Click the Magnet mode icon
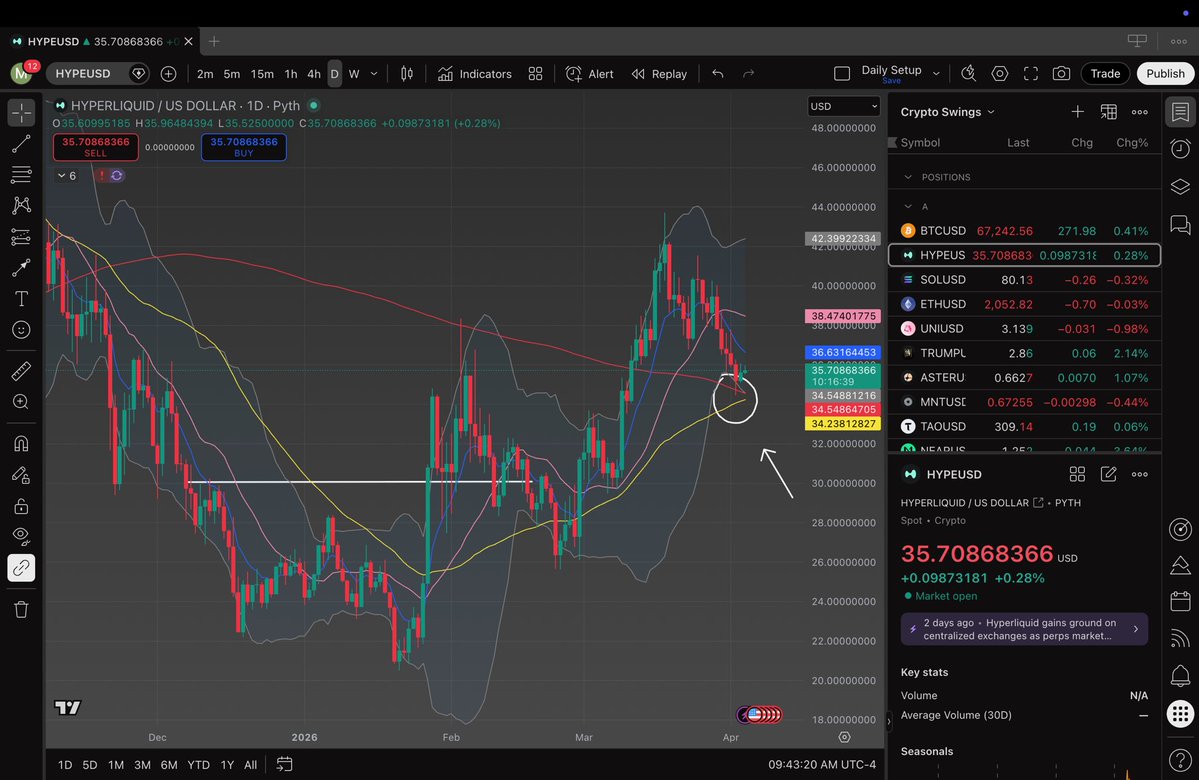Image resolution: width=1199 pixels, height=780 pixels. pyautogui.click(x=21, y=443)
